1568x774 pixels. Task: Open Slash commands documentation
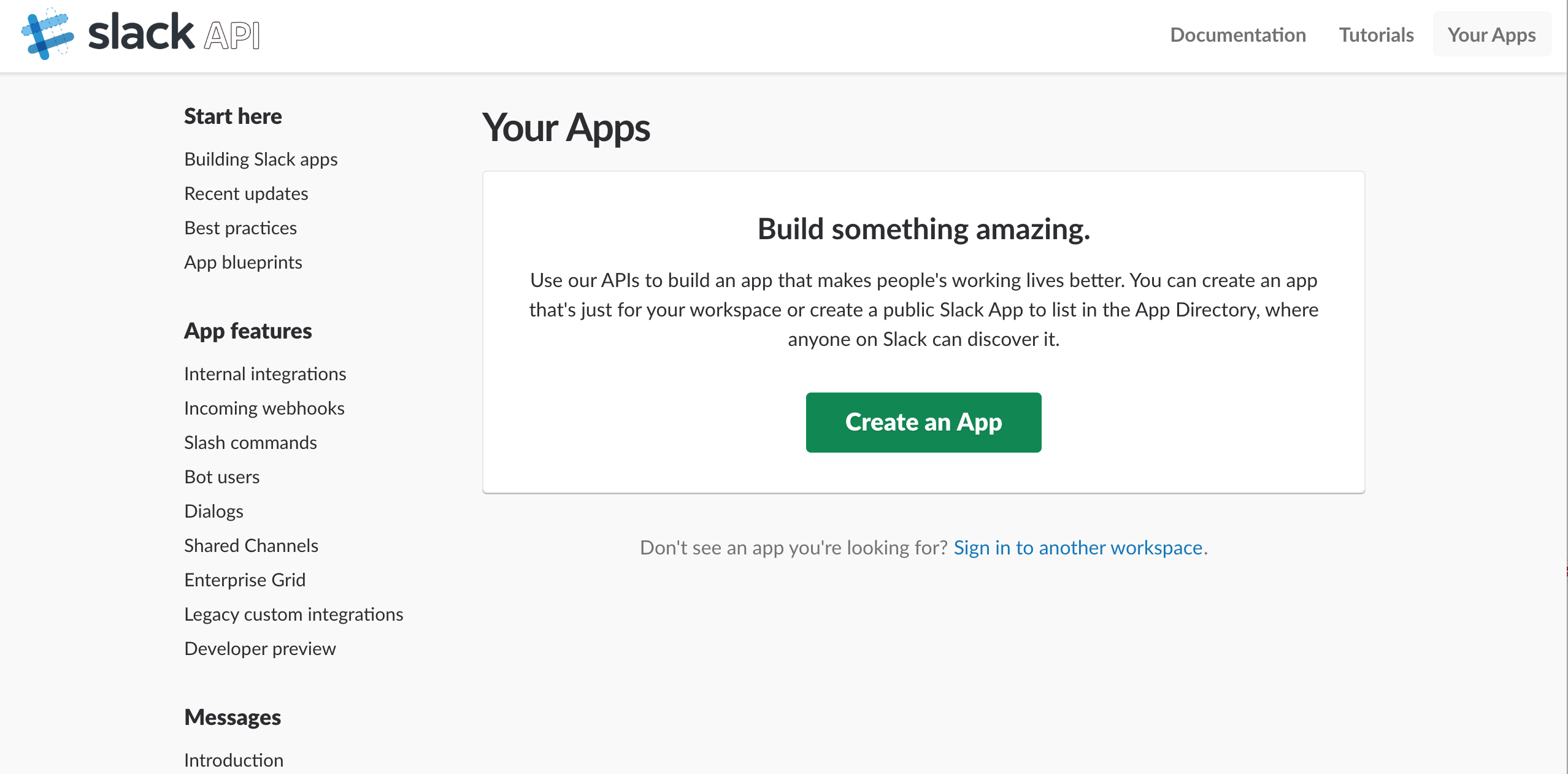pos(250,442)
